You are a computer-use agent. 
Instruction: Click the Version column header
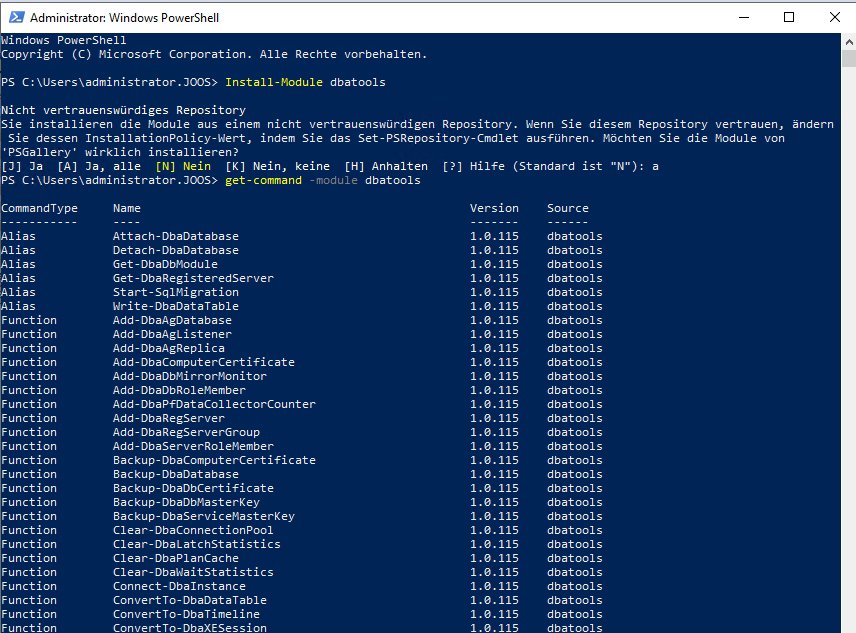pyautogui.click(x=494, y=208)
